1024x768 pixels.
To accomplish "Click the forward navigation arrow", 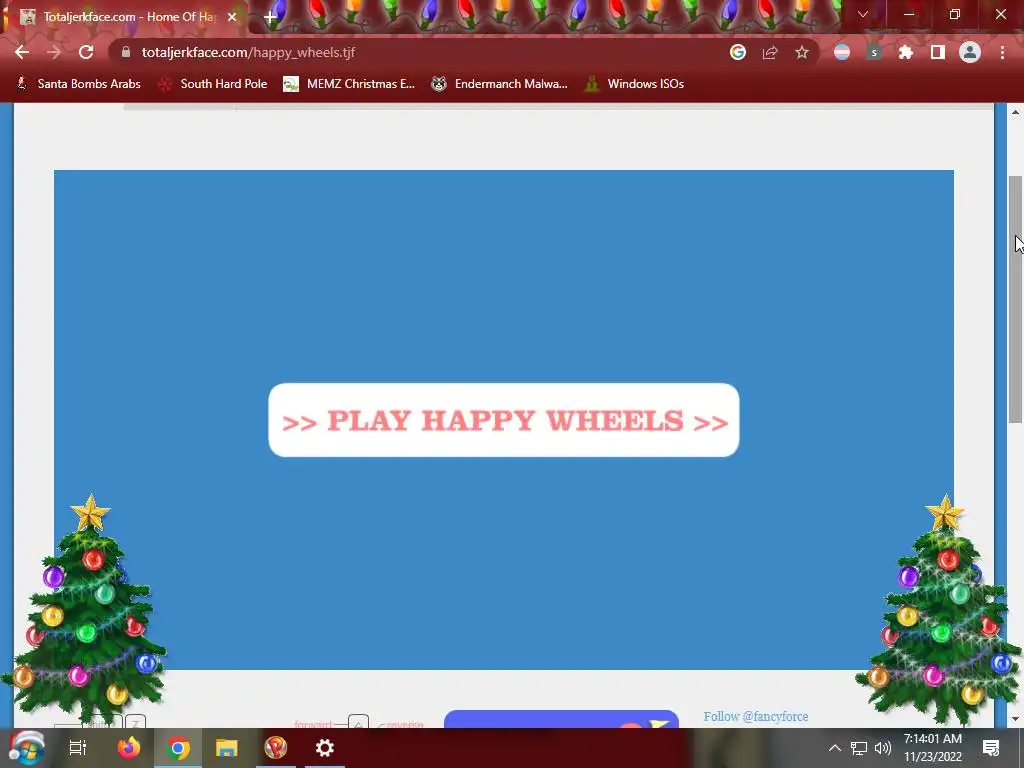I will [54, 52].
